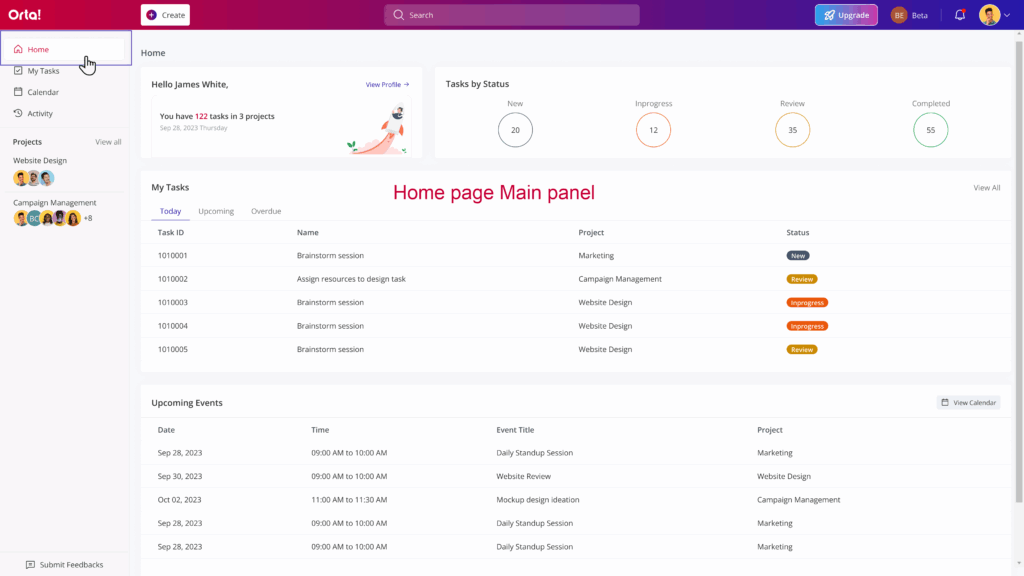Image resolution: width=1024 pixels, height=576 pixels.
Task: Click the Search input field
Action: point(512,15)
